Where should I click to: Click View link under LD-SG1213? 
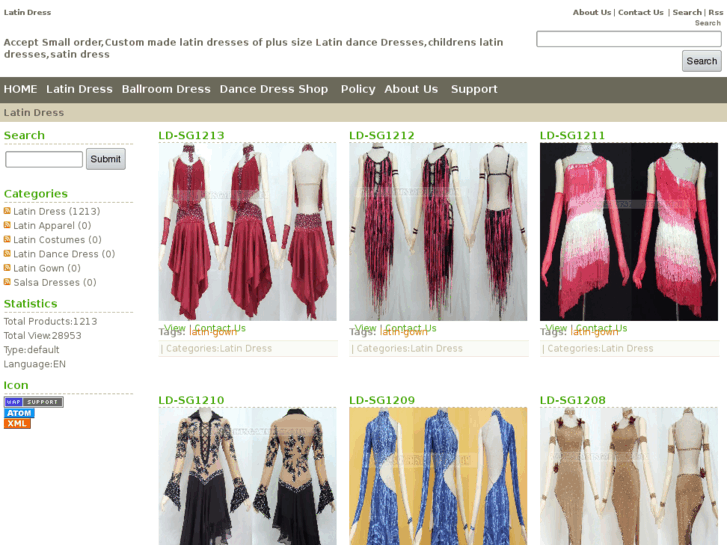coord(175,328)
